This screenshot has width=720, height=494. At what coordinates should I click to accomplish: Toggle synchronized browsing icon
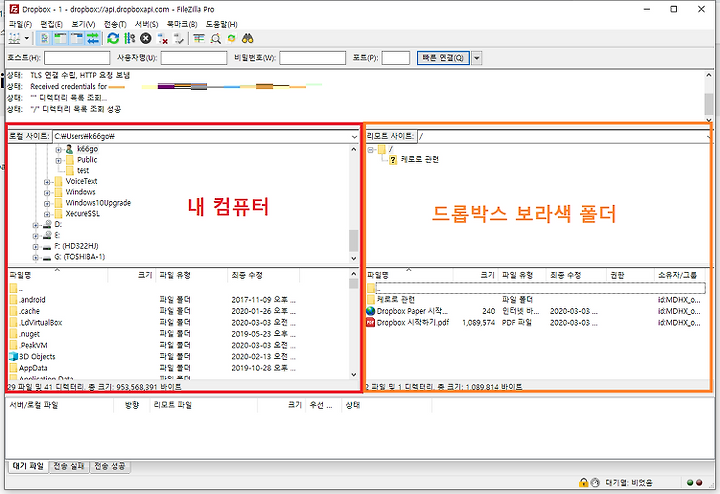[231, 39]
